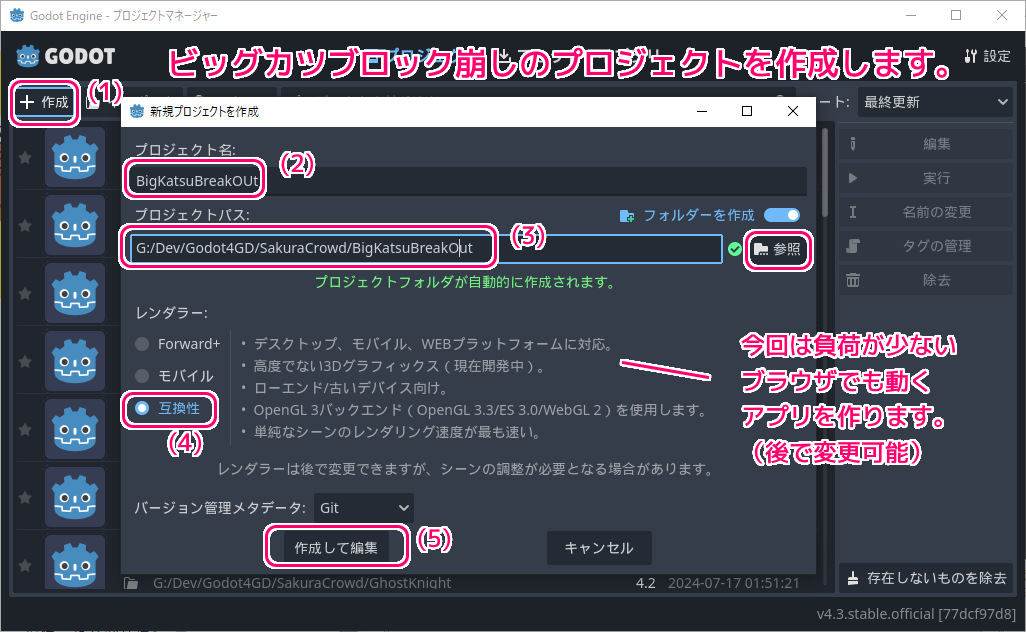Click the 作成して編集 button
Viewport: 1026px width, 632px height.
coord(336,548)
